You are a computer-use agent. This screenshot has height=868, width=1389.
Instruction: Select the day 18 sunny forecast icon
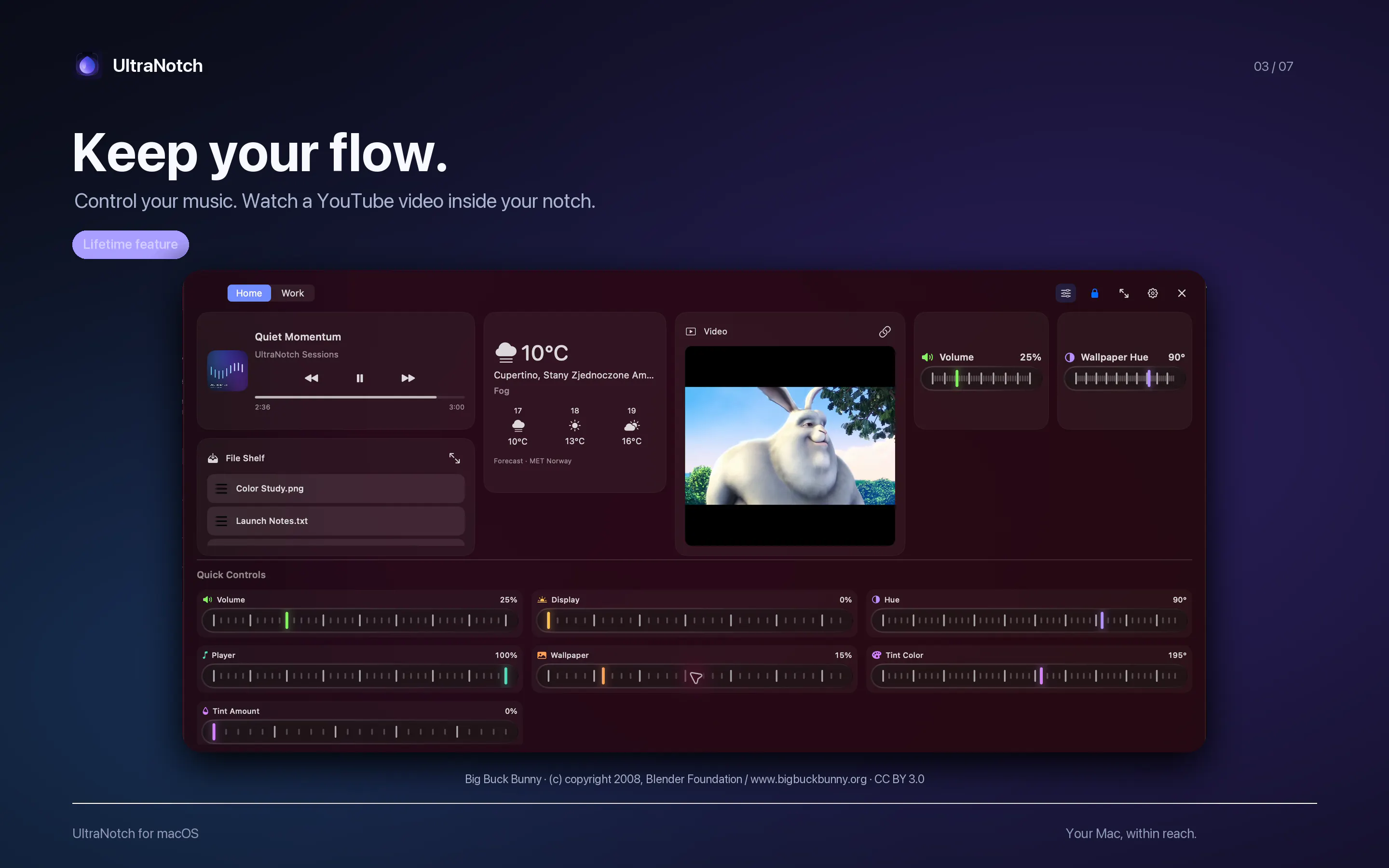(574, 426)
